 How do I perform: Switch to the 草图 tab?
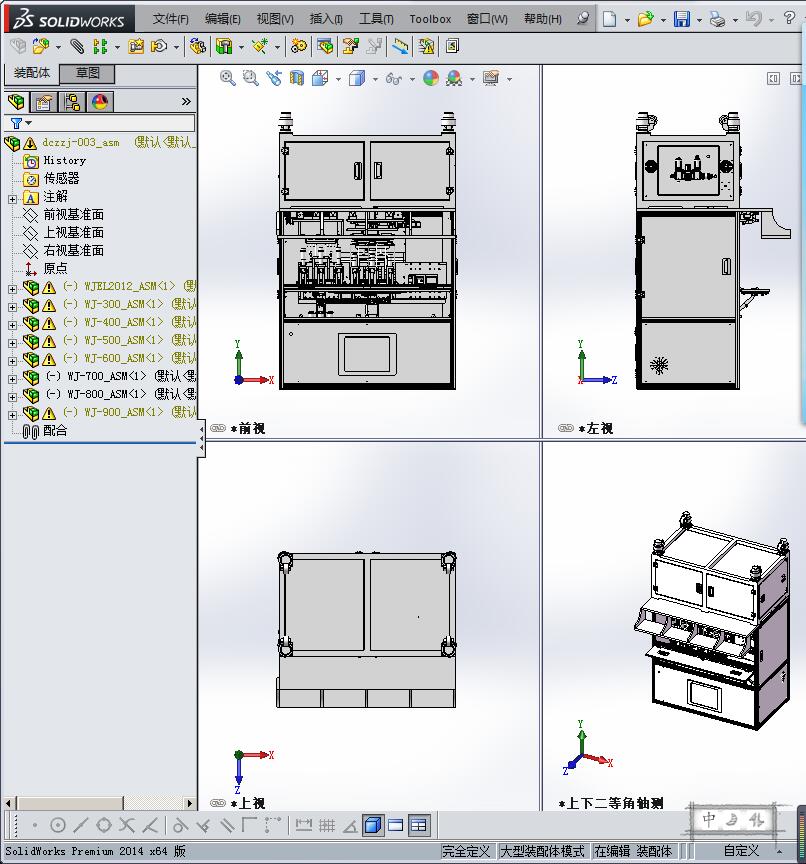87,73
